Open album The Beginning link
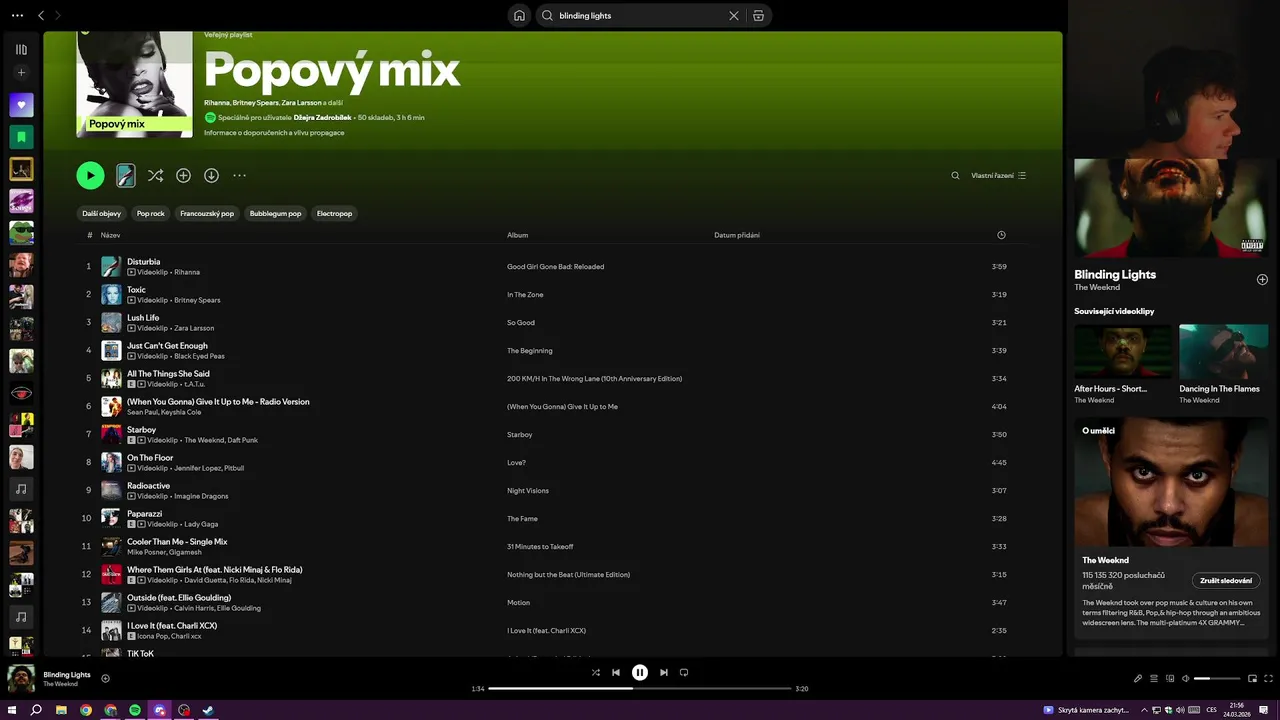 click(529, 351)
